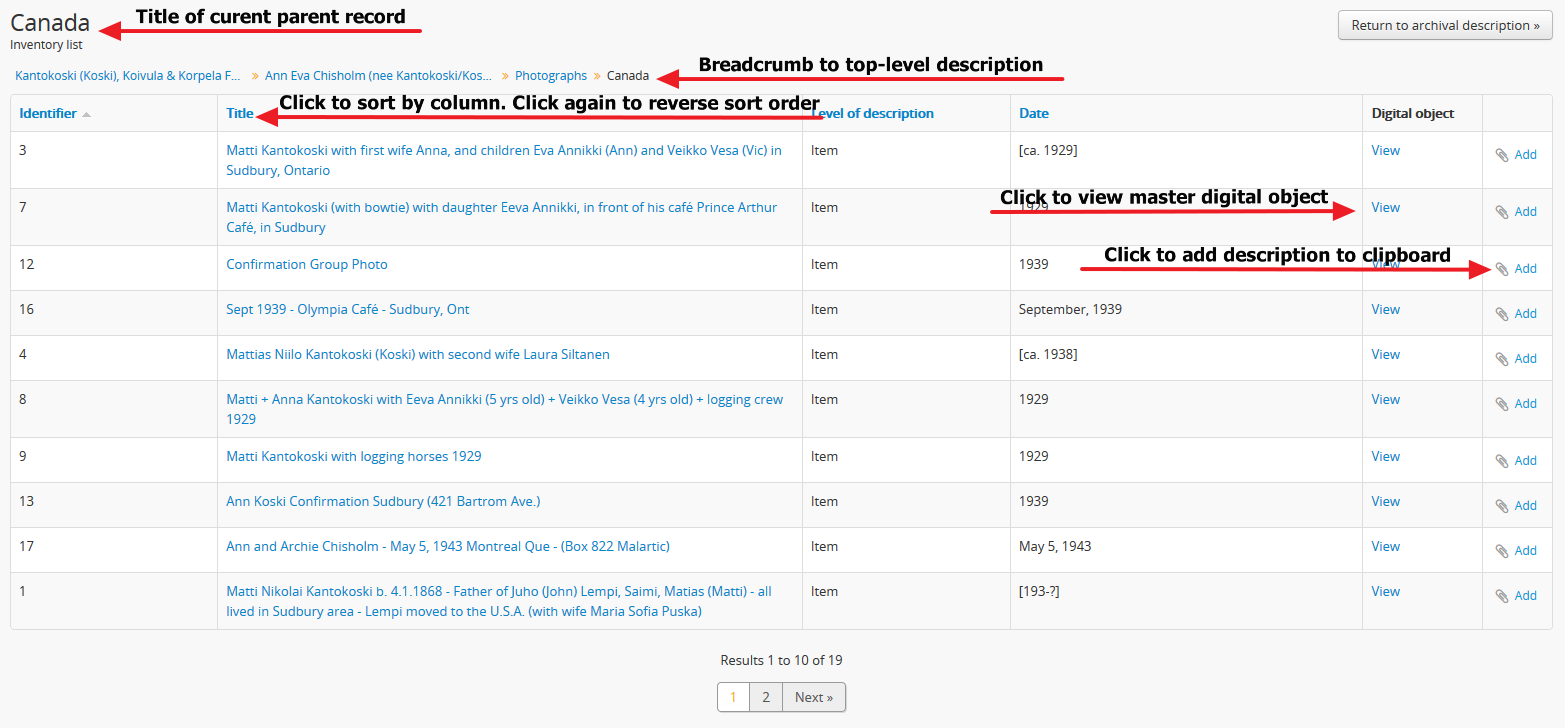Viewport: 1565px width, 728px height.
Task: View digital object for Sept 1939 Olympia Café
Action: click(x=1385, y=310)
